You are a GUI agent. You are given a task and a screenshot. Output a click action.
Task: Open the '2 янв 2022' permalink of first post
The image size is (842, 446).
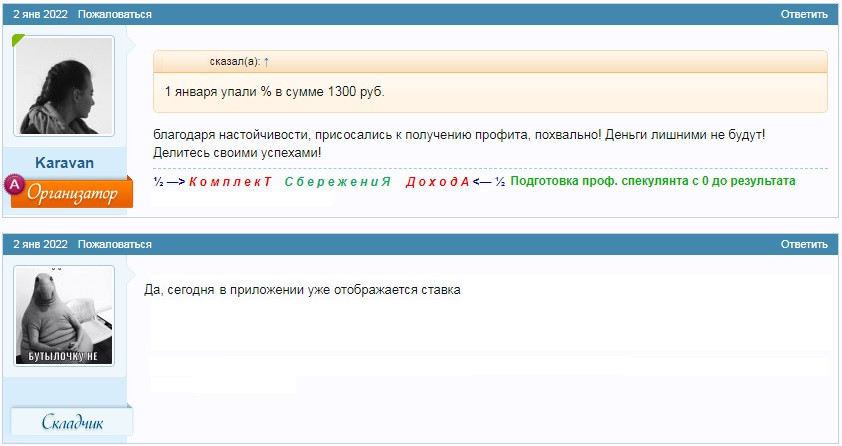(x=40, y=14)
